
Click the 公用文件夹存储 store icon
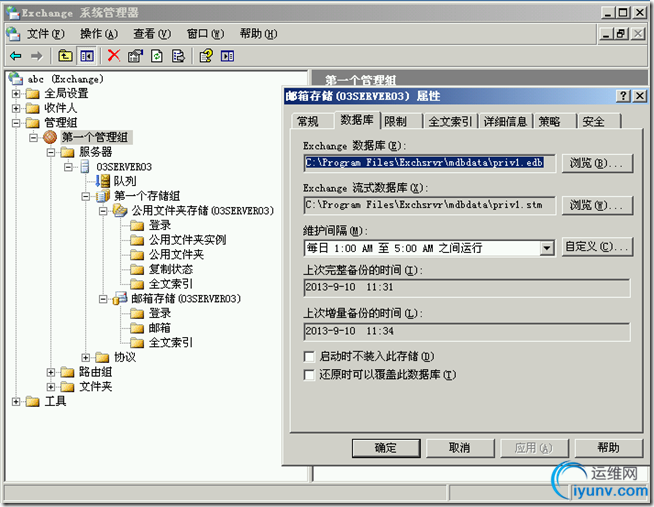tap(120, 210)
